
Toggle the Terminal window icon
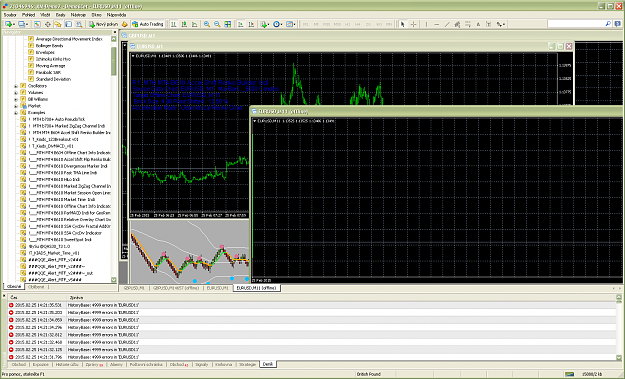[x=69, y=24]
